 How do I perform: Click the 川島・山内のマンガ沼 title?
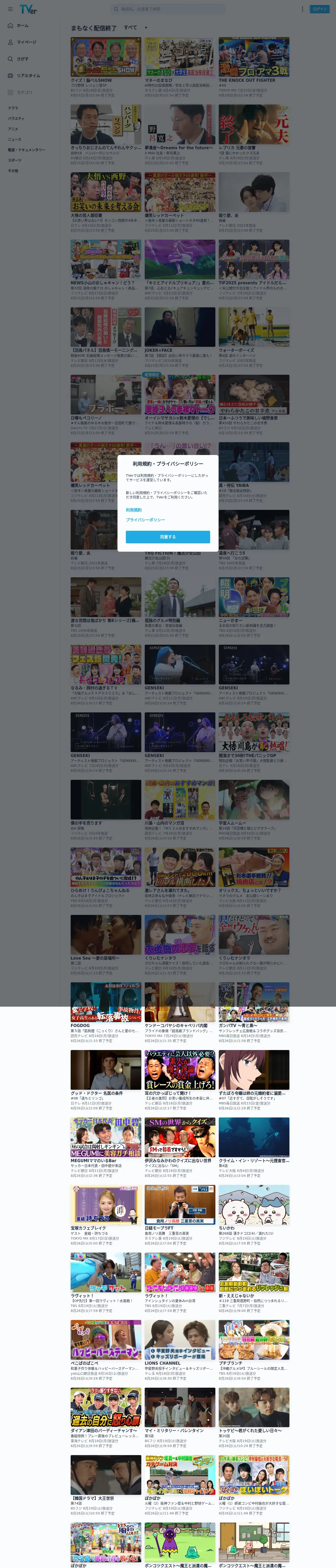(x=164, y=823)
